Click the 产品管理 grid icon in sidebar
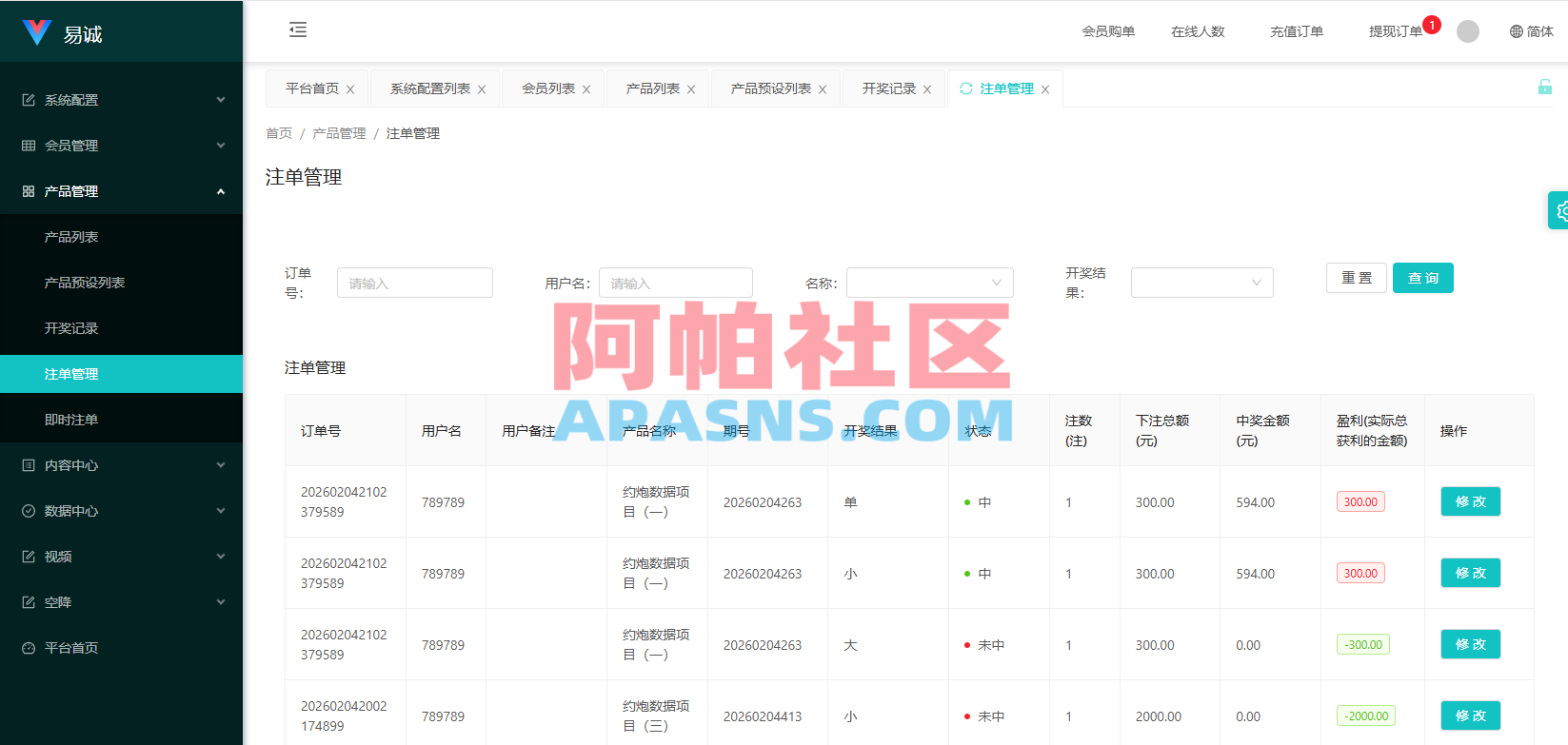The width and height of the screenshot is (1568, 745). [x=29, y=191]
